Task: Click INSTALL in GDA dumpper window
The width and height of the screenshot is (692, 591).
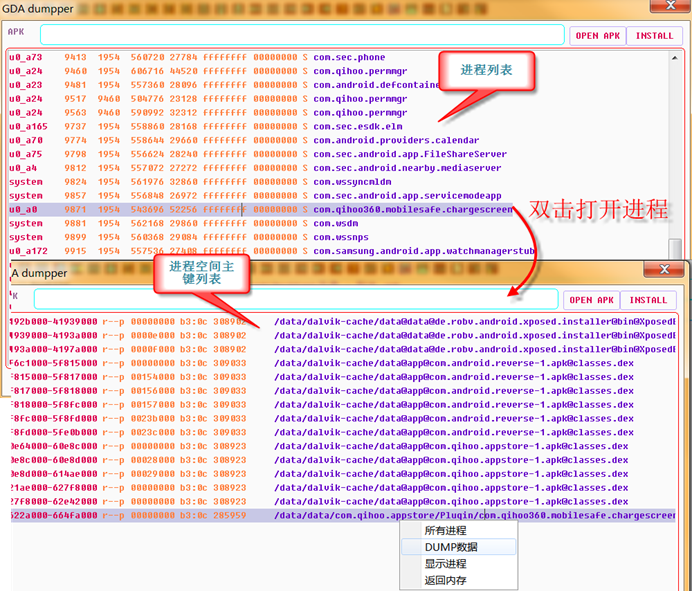Action: [654, 36]
